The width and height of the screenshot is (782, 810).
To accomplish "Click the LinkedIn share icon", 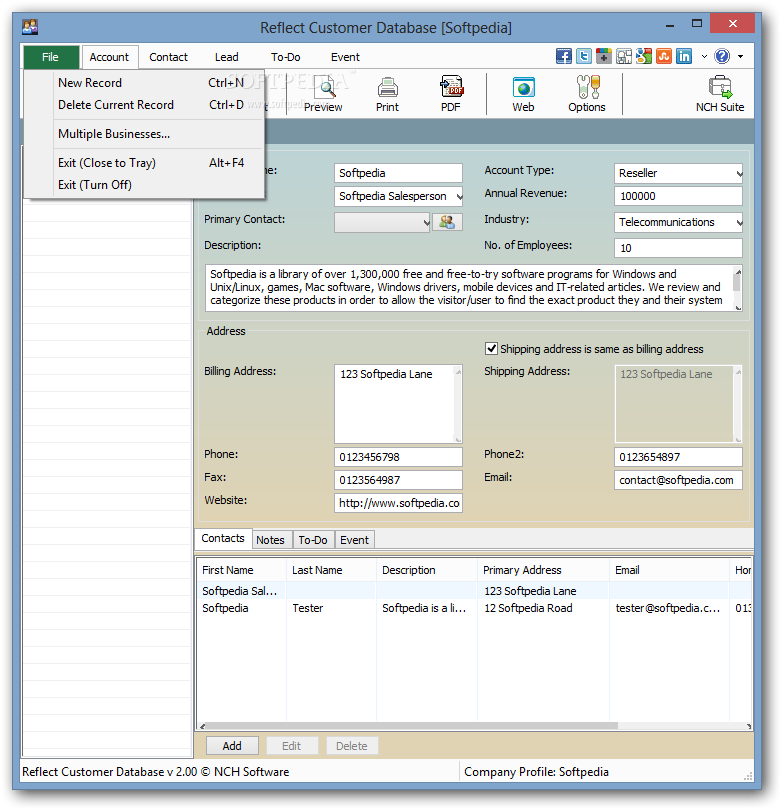I will click(x=684, y=56).
